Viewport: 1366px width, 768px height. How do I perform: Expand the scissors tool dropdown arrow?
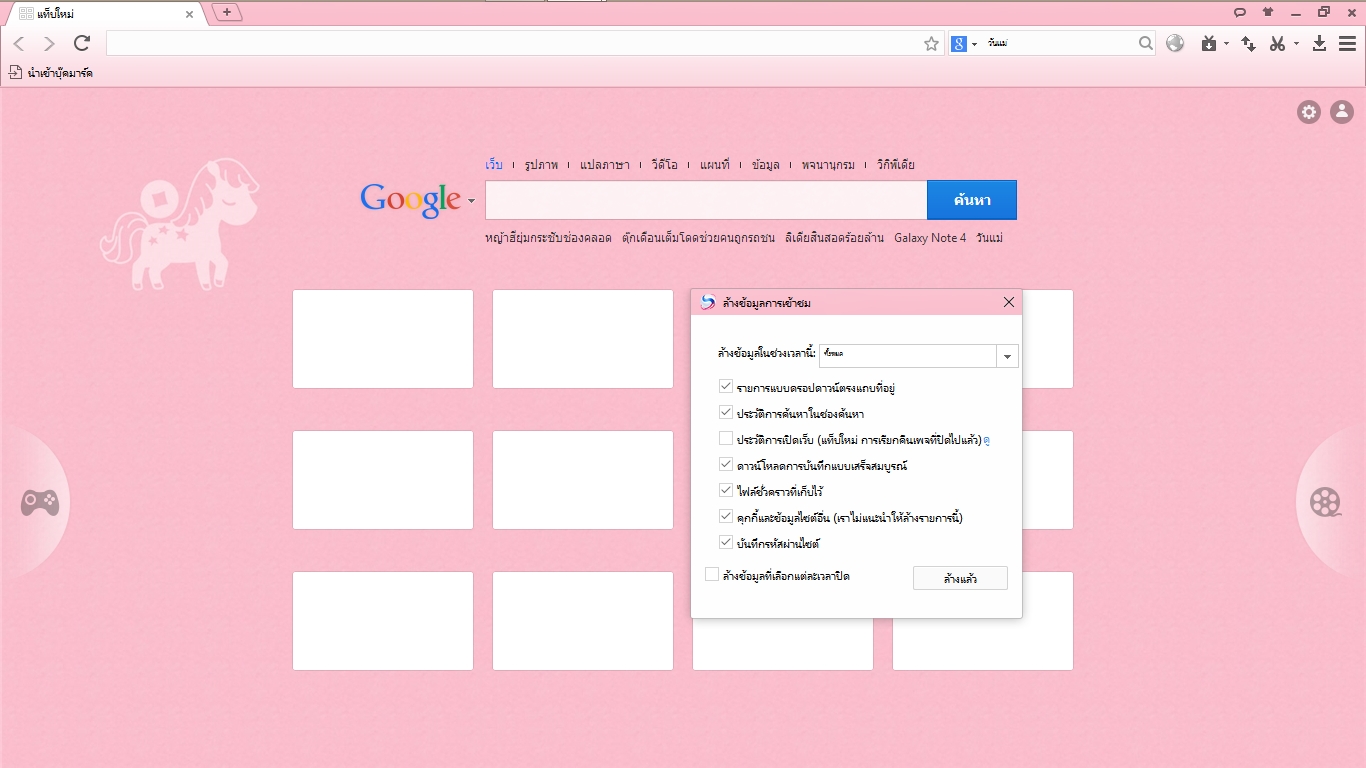click(x=1296, y=44)
